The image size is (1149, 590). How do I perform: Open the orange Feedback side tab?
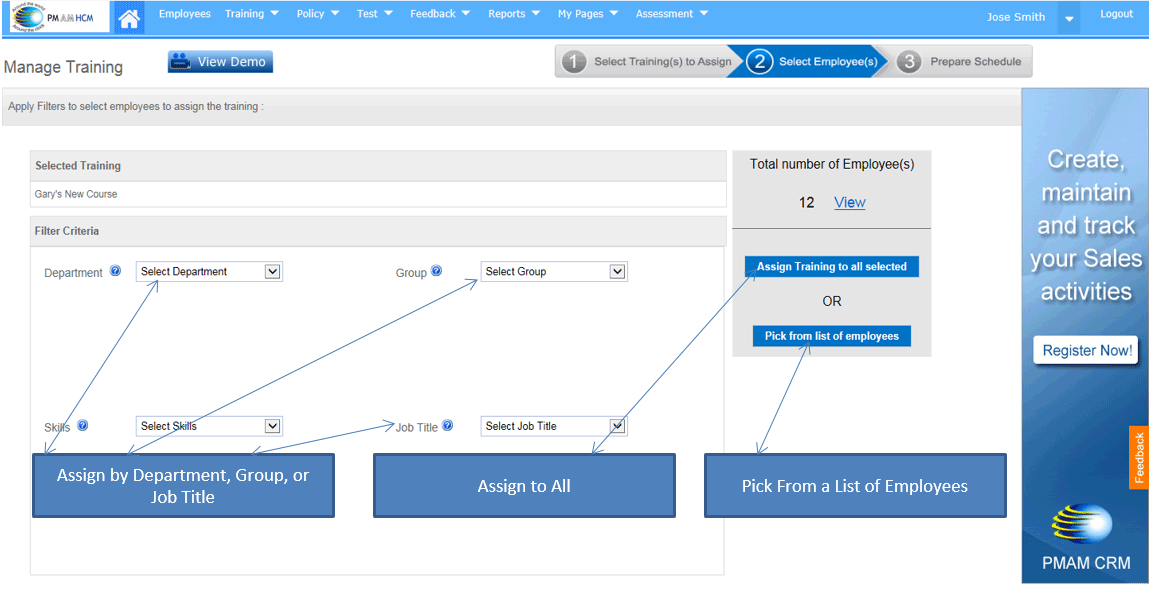click(x=1139, y=458)
